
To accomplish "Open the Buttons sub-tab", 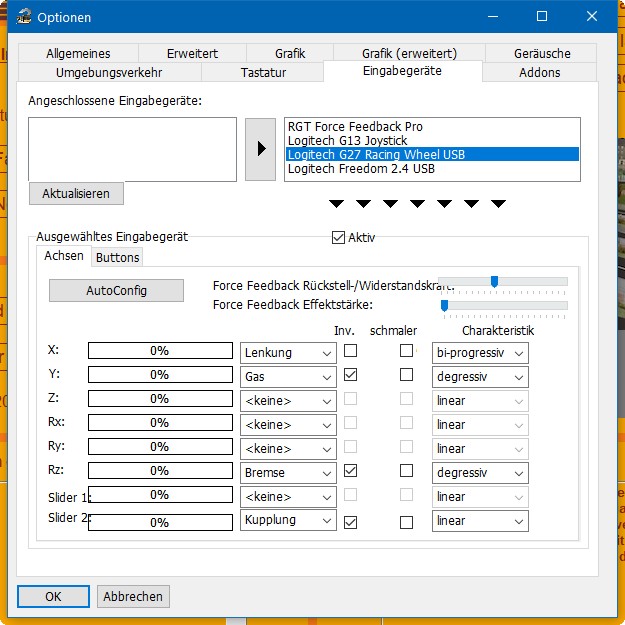I will pos(117,257).
